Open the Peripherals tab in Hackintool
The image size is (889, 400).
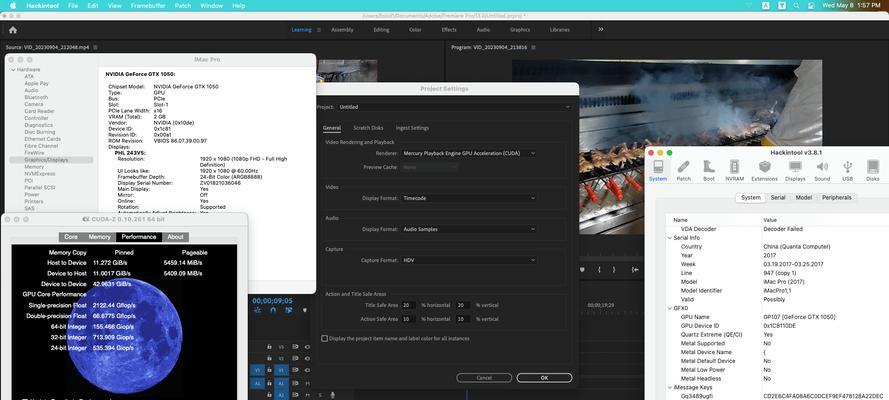(x=836, y=198)
